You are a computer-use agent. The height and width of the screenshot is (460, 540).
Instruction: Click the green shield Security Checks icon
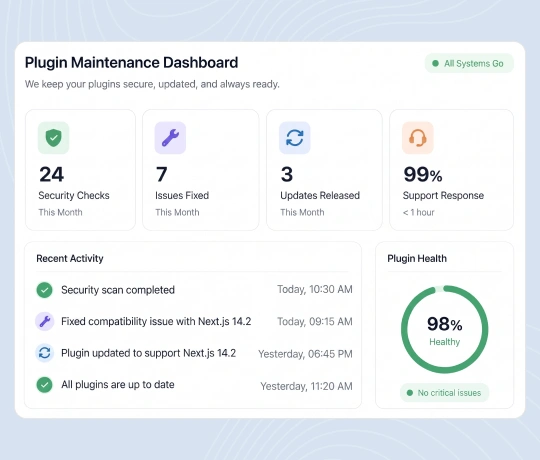[53, 138]
